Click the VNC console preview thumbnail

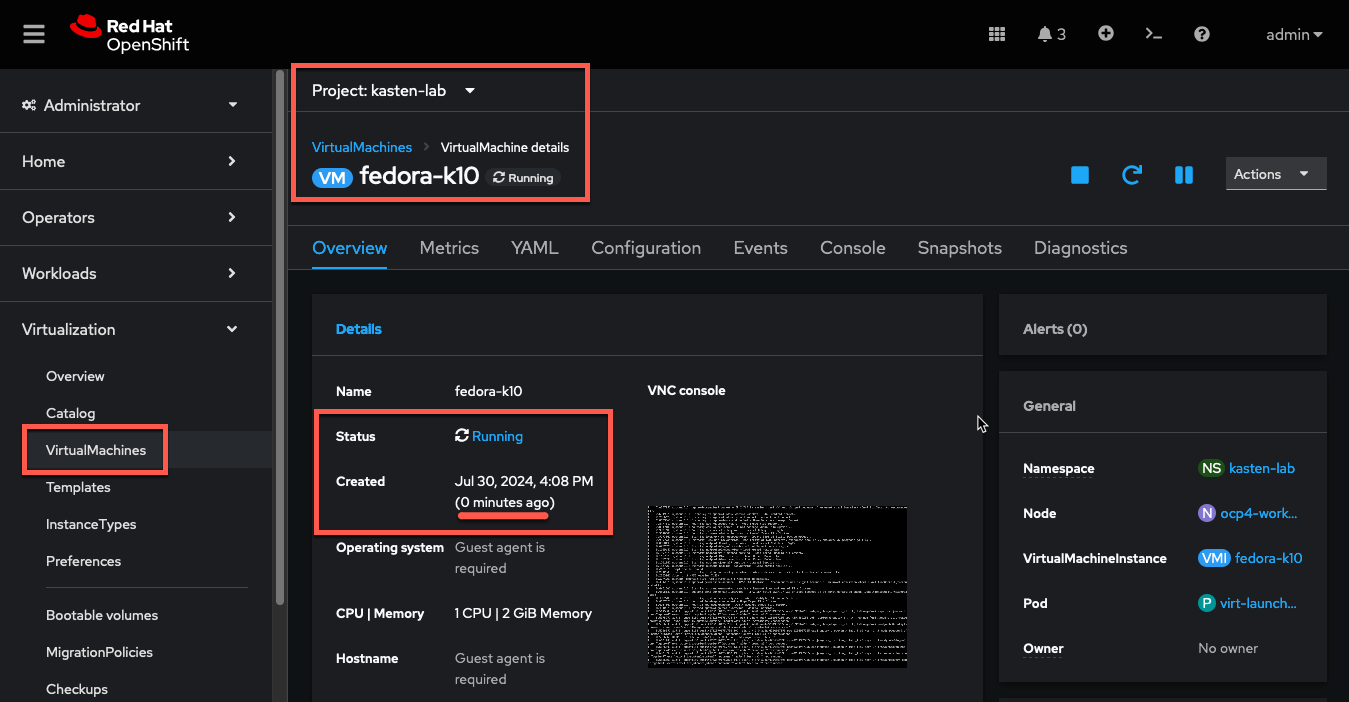coord(777,586)
